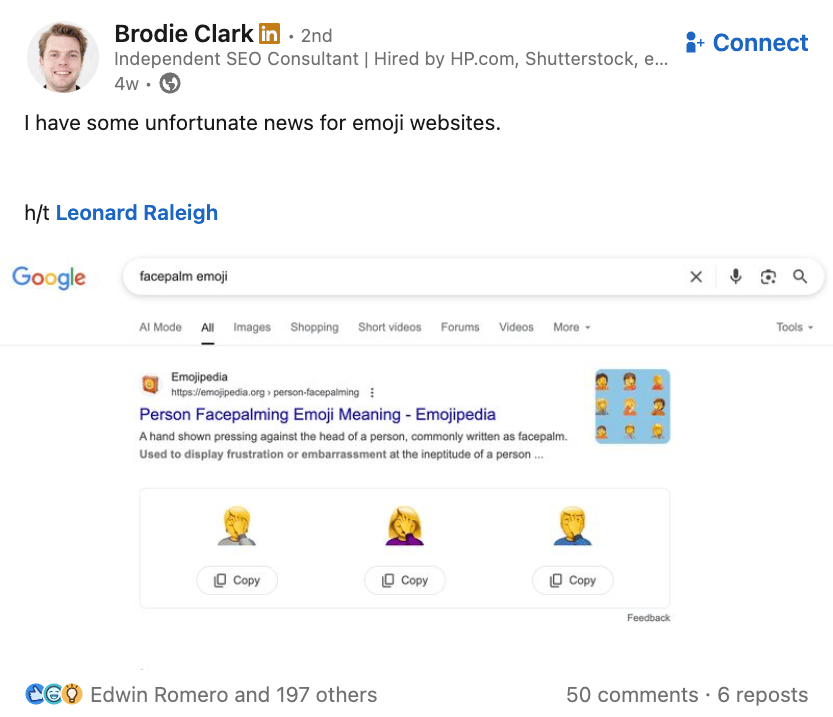Open the Tools dropdown
The height and width of the screenshot is (717, 833).
794,327
